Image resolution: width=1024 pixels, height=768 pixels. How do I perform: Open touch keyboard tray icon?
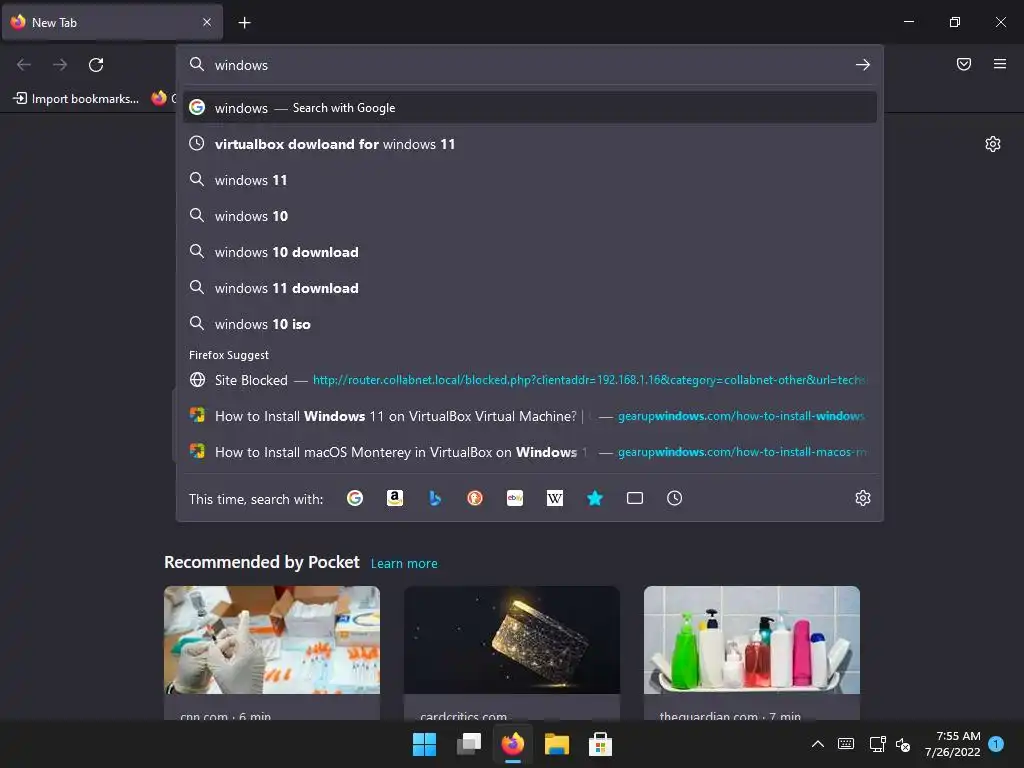pos(846,744)
